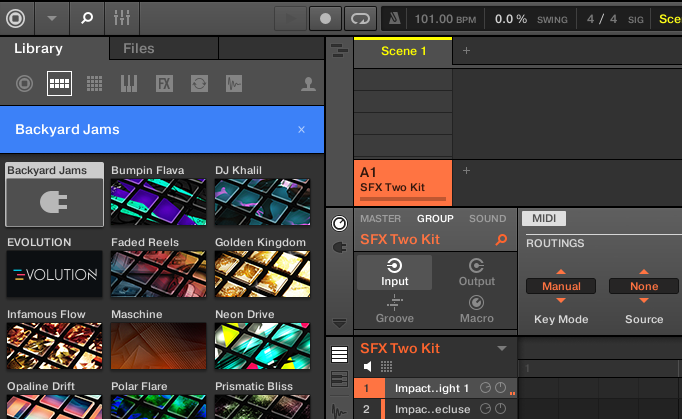The width and height of the screenshot is (682, 419).
Task: Mute group with the speaker icon
Action: (368, 367)
